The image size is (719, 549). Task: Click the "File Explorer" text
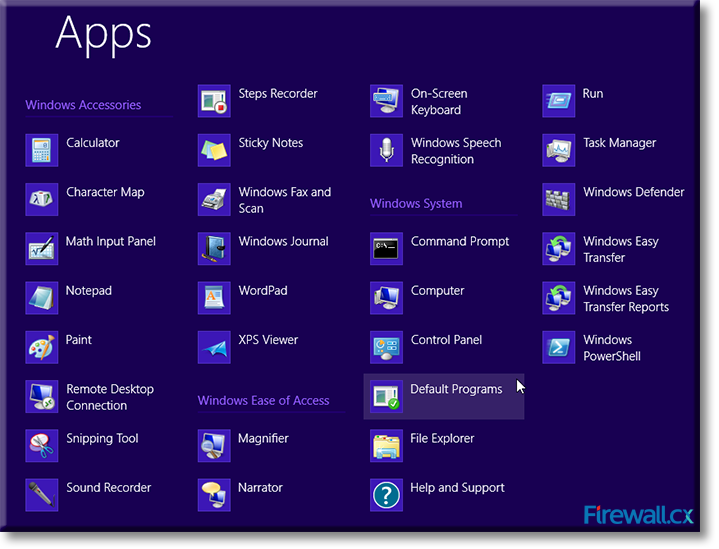click(x=442, y=439)
